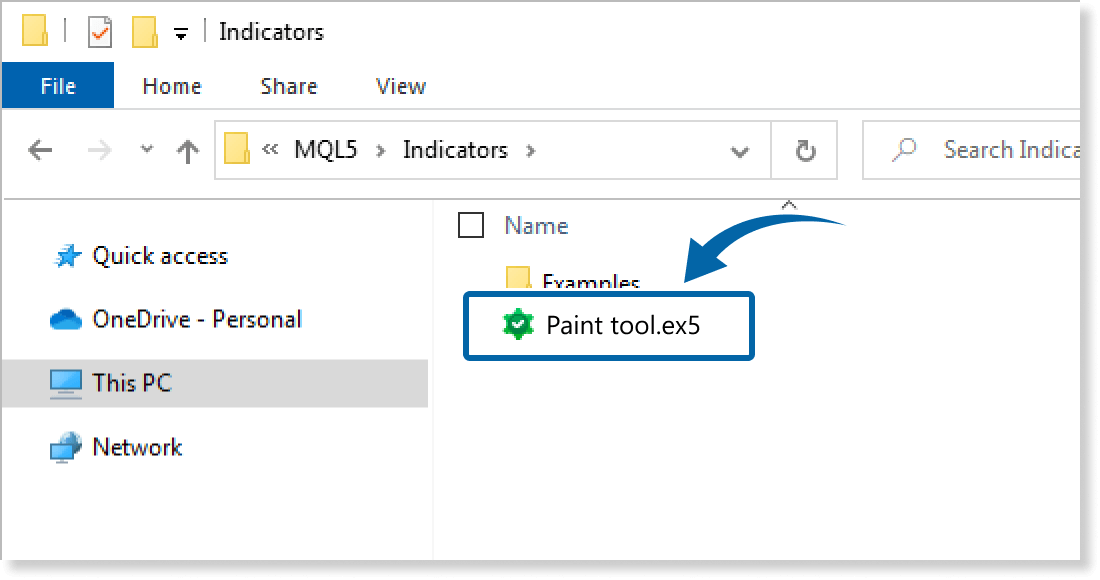1100x580 pixels.
Task: Click the Quick access star icon
Action: 66,257
